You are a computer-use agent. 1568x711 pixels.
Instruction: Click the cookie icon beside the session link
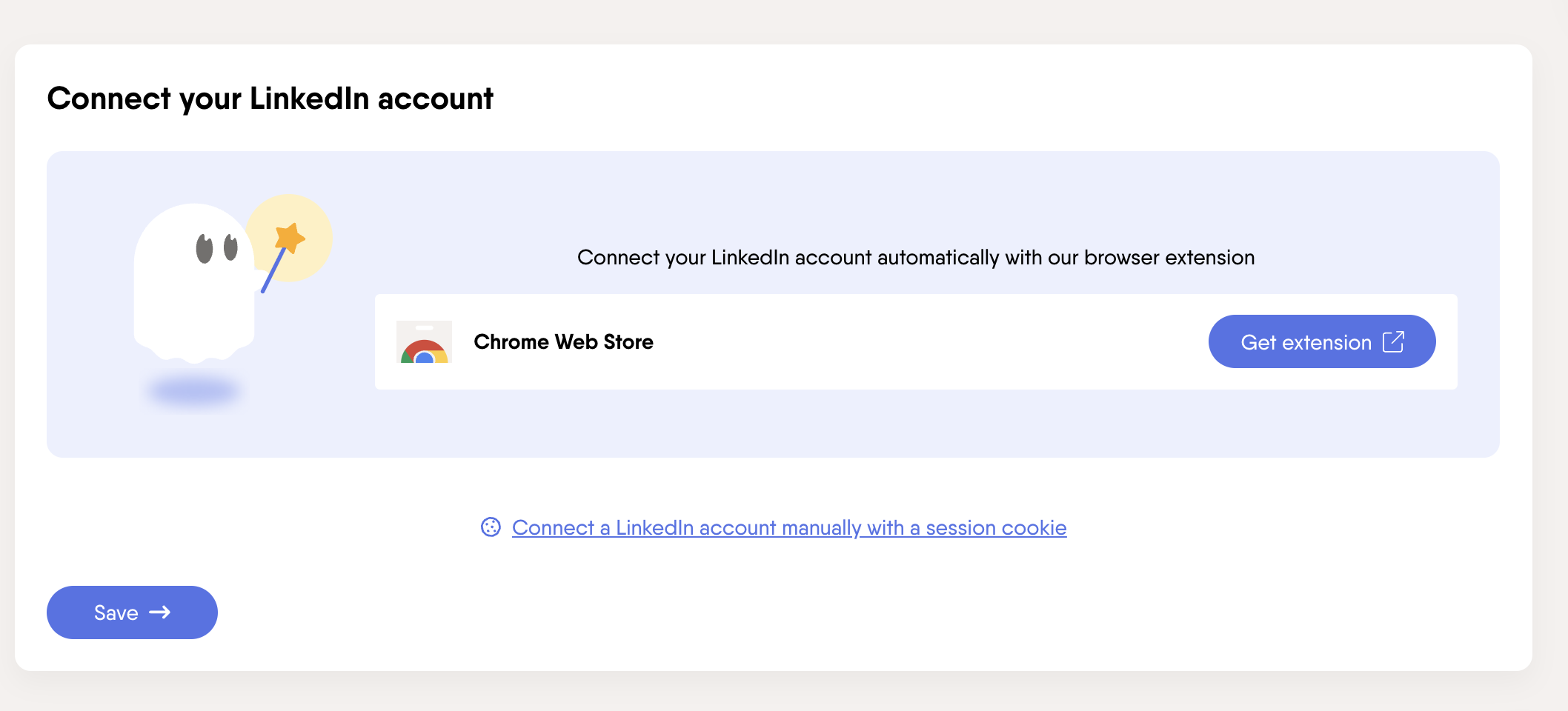491,528
